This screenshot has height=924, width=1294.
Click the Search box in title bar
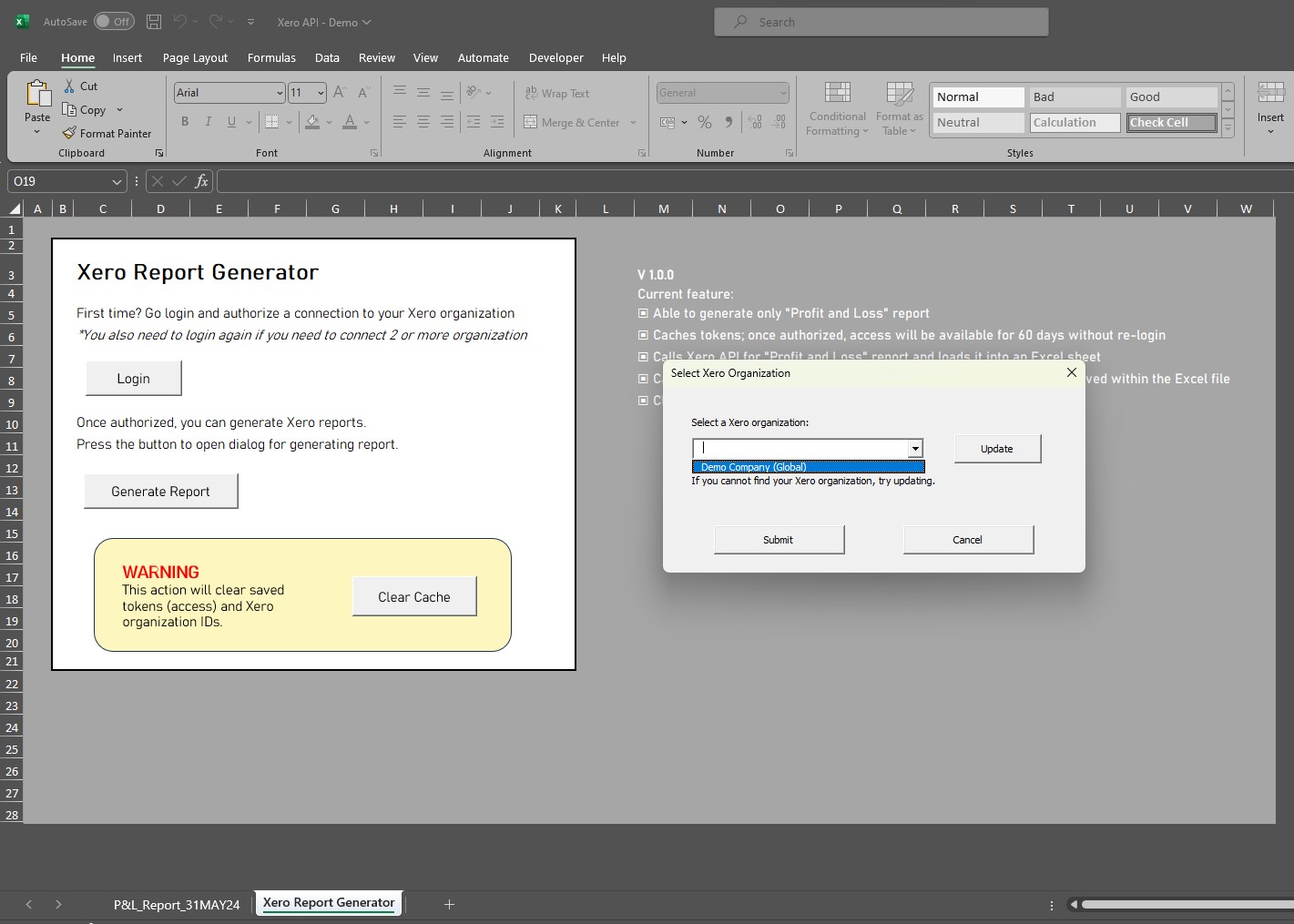coord(881,22)
